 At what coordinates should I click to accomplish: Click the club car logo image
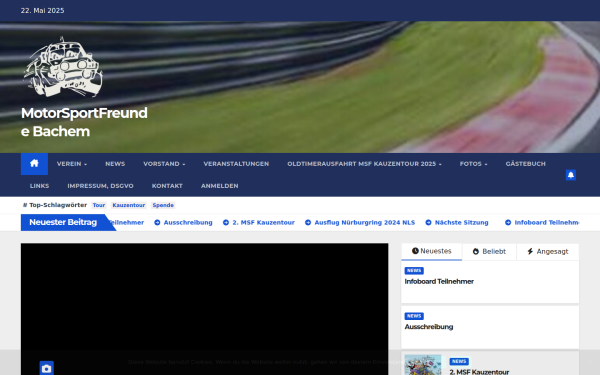63,67
